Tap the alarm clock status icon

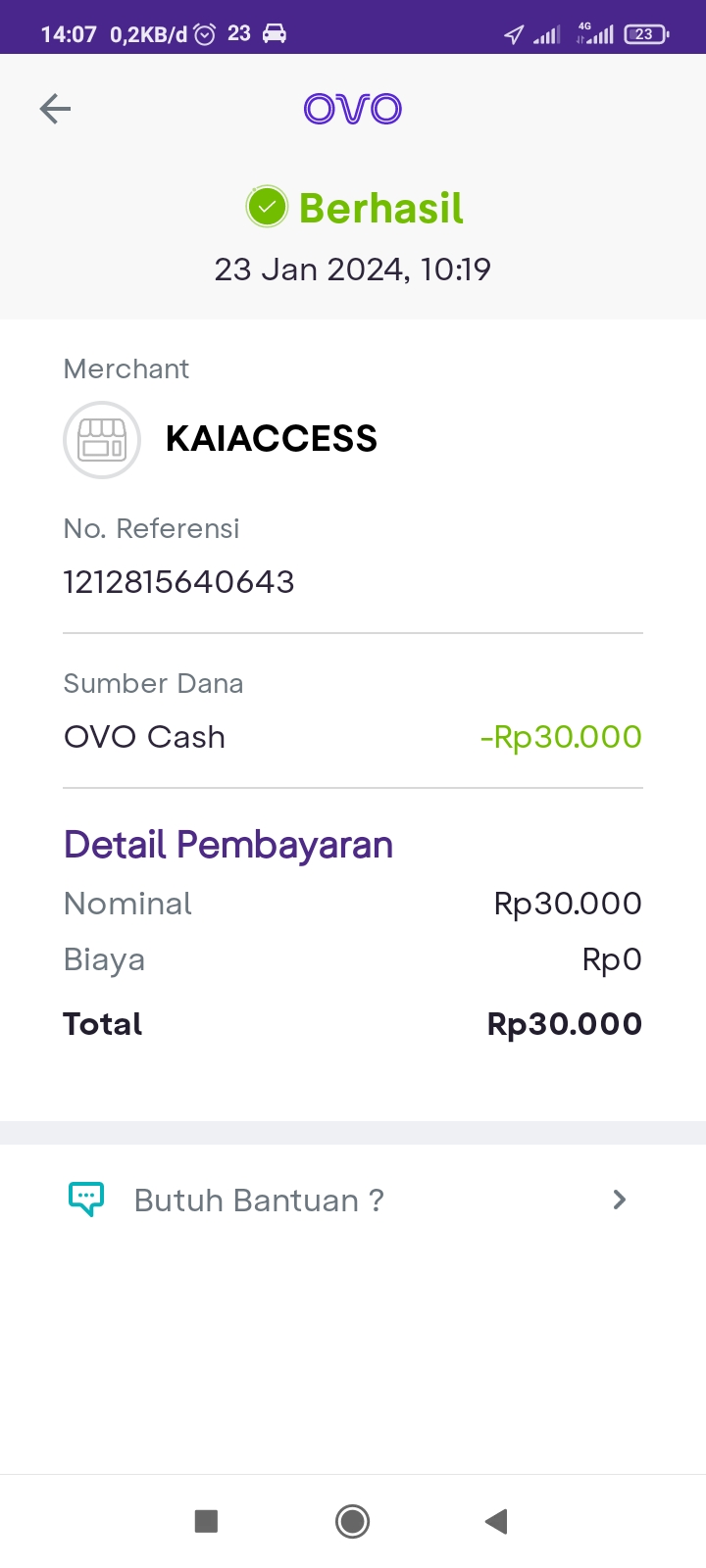[205, 34]
